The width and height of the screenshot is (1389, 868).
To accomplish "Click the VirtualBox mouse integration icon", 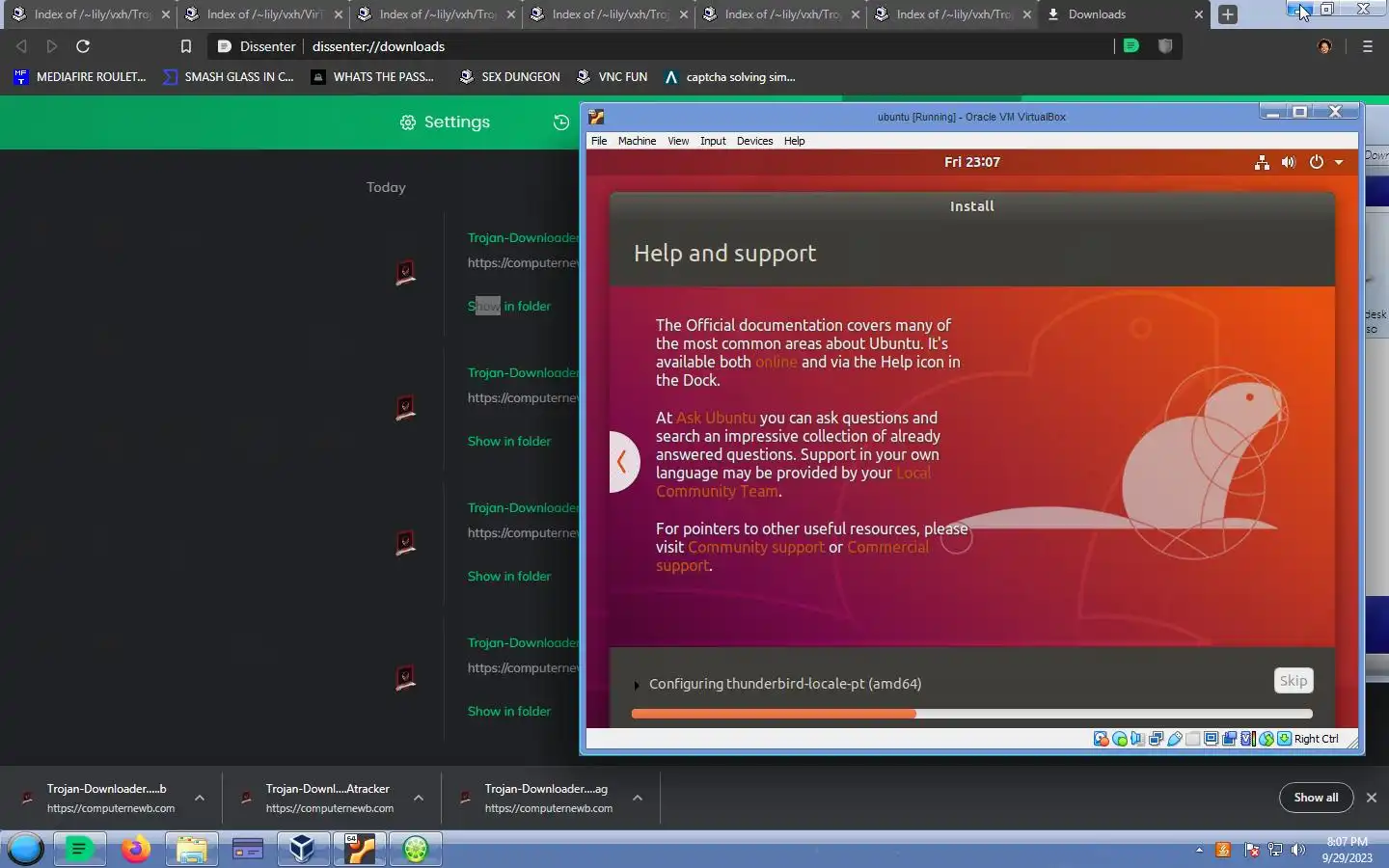I will tap(1266, 739).
